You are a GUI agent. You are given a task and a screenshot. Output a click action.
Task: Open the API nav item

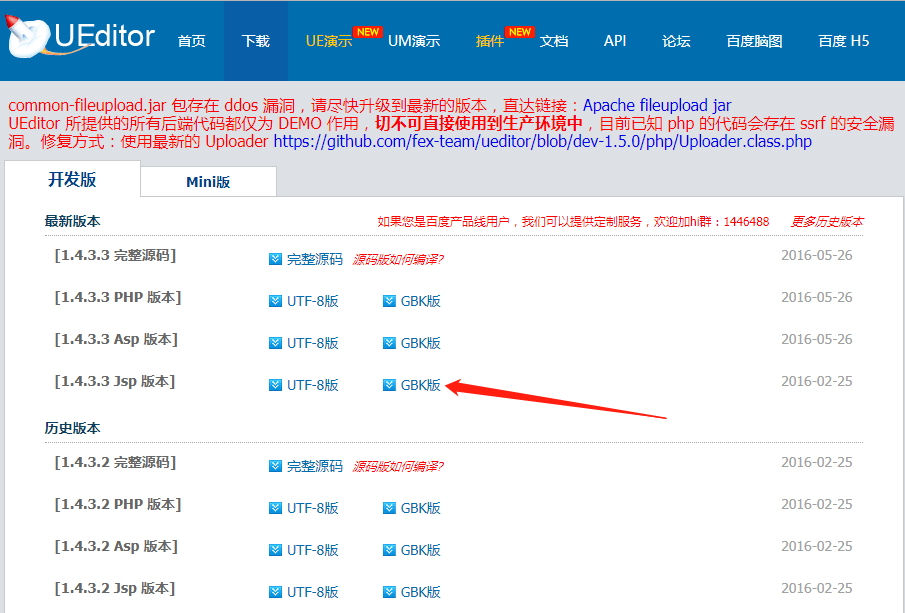pyautogui.click(x=615, y=41)
